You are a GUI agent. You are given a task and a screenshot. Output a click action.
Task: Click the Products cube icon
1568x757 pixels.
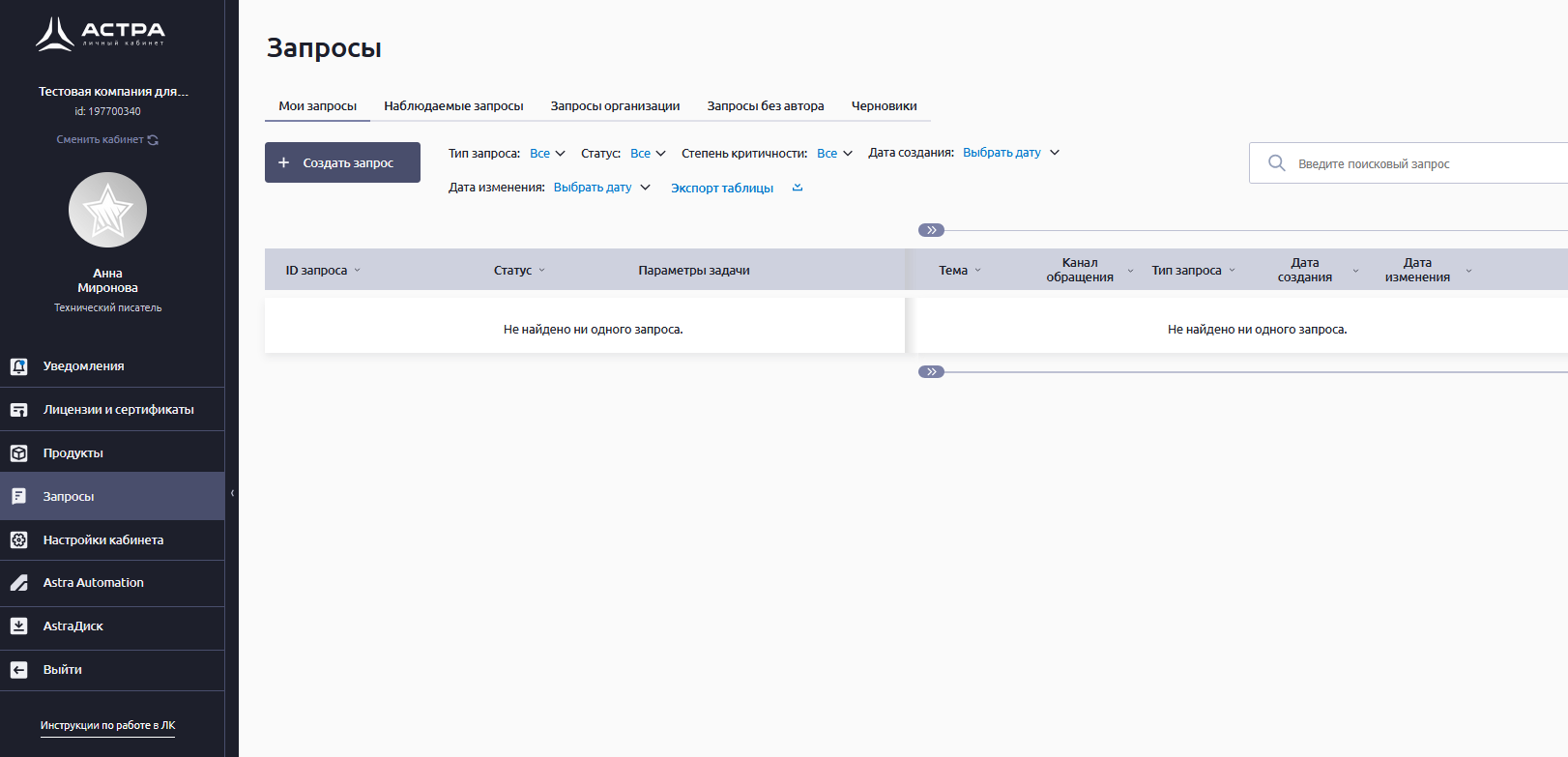coord(18,453)
